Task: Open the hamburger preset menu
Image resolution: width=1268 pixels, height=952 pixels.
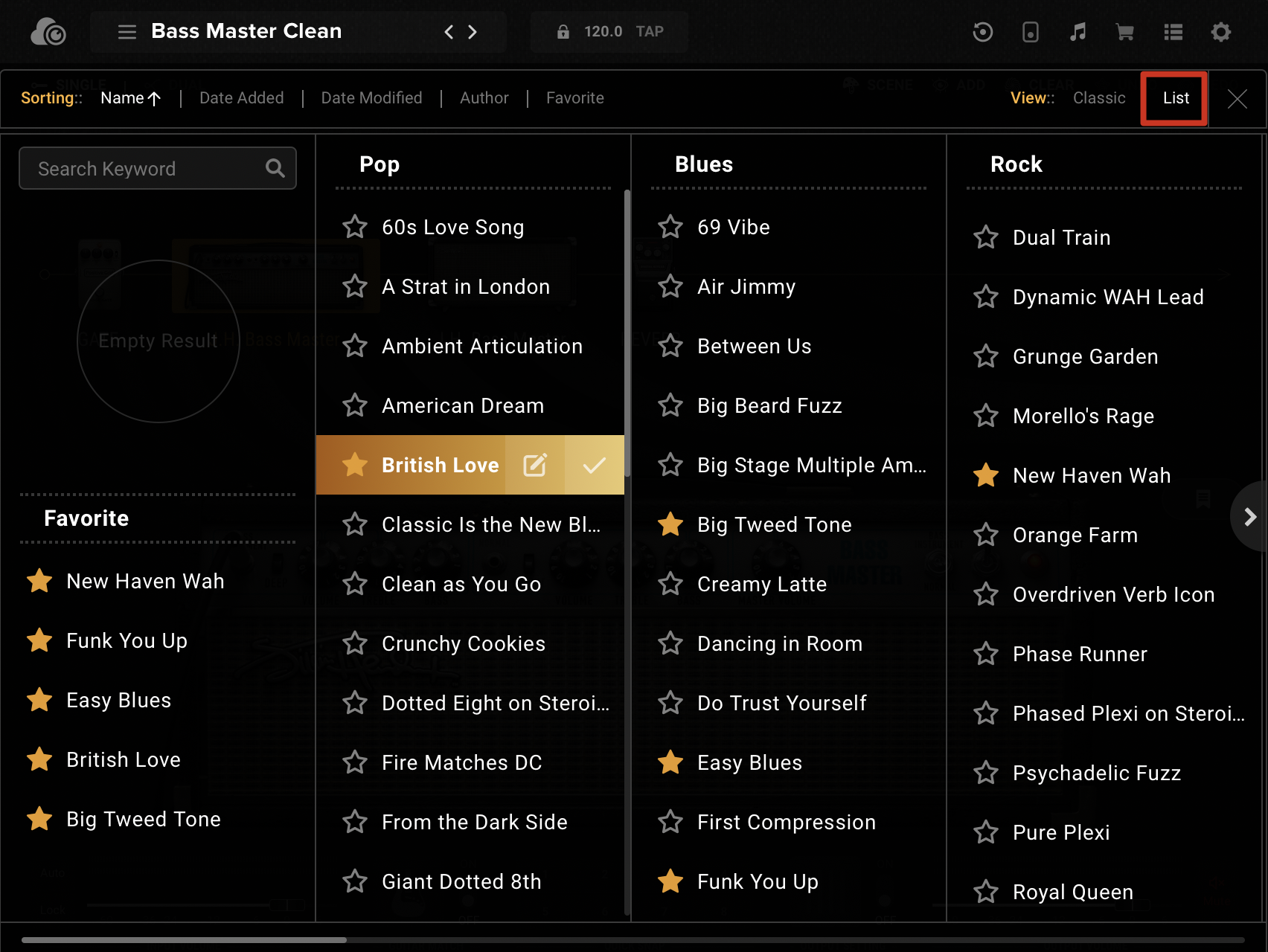Action: 127,32
